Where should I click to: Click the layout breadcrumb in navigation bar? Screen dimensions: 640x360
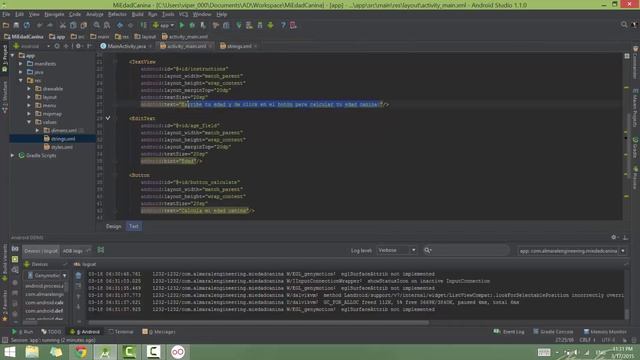coord(145,36)
